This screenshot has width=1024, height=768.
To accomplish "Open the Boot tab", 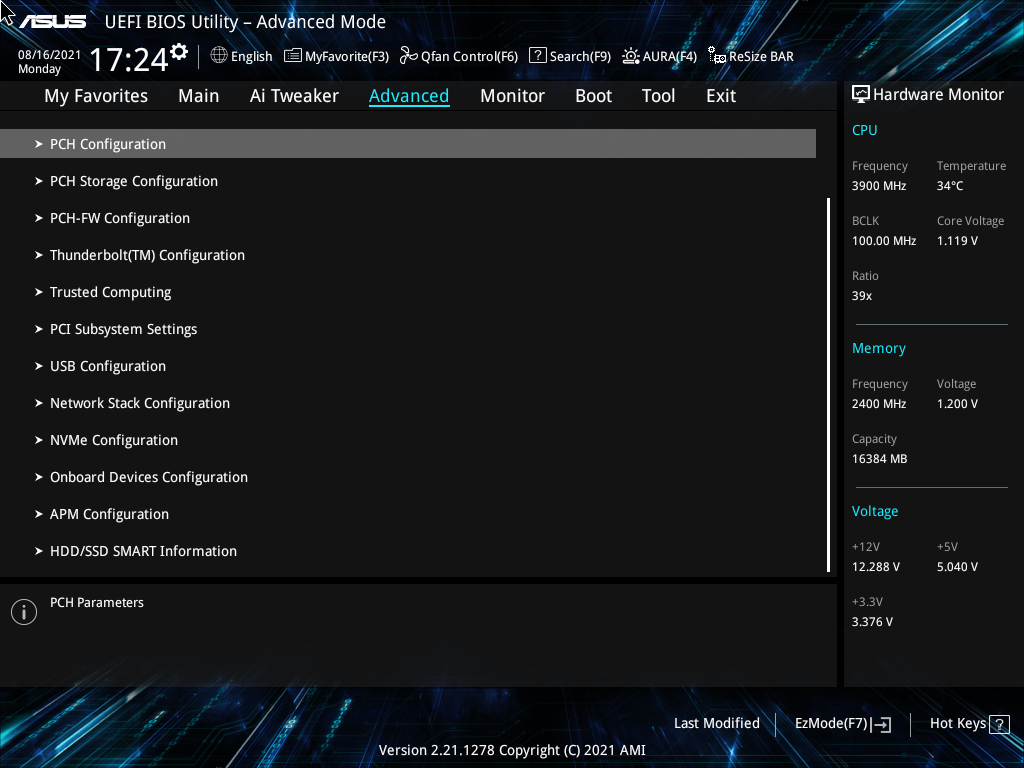I will (594, 96).
